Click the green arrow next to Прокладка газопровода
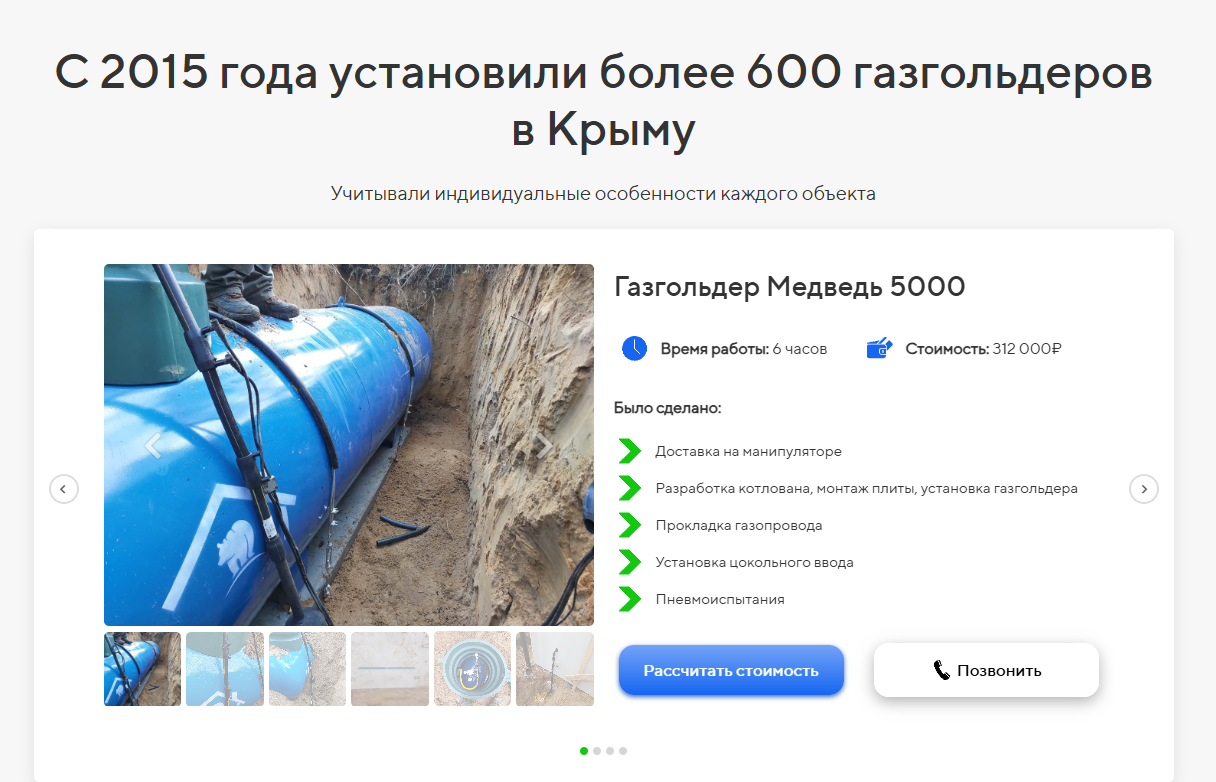 coord(629,525)
